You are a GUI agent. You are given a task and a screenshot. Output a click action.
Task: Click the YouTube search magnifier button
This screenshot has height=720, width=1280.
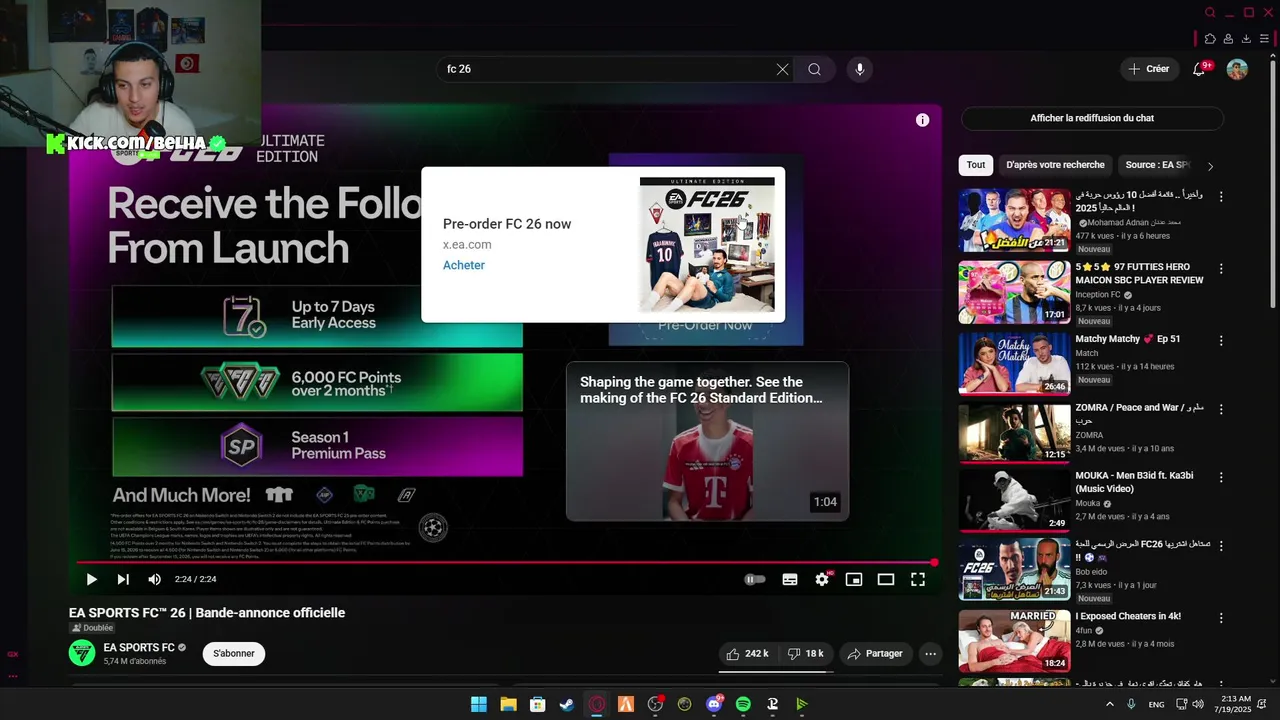[x=815, y=69]
